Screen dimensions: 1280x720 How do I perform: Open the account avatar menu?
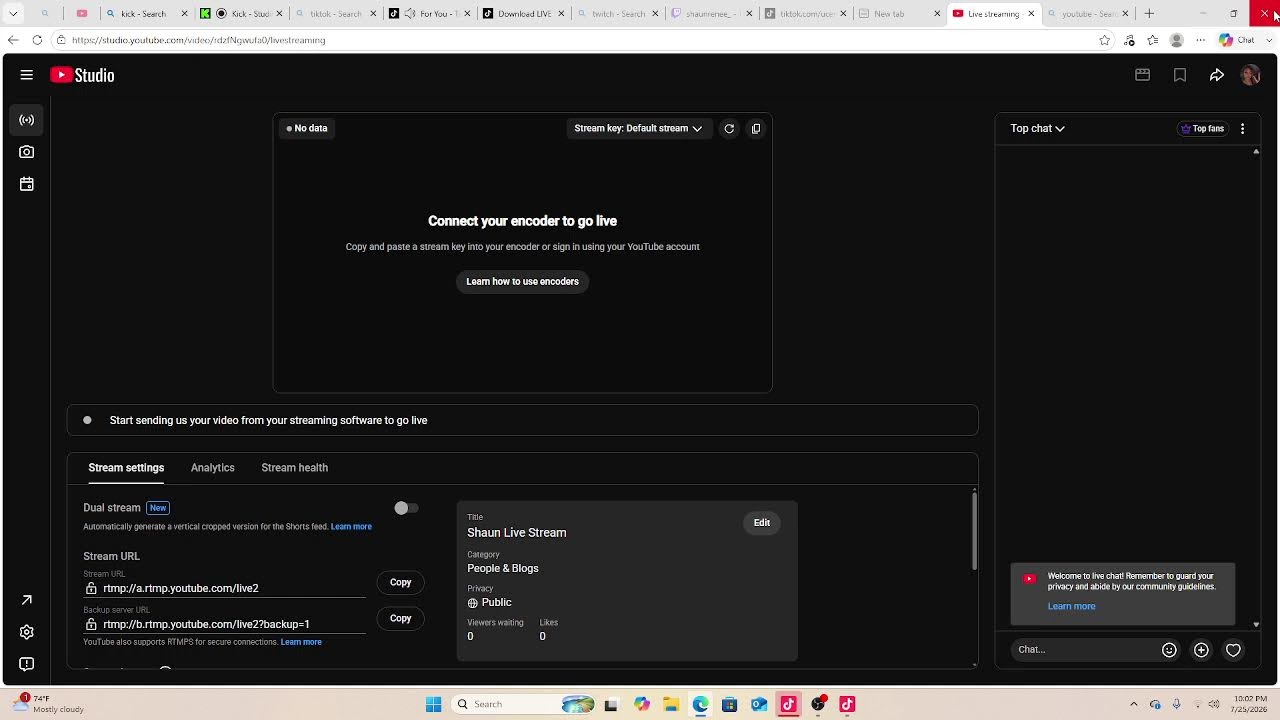(x=1250, y=75)
